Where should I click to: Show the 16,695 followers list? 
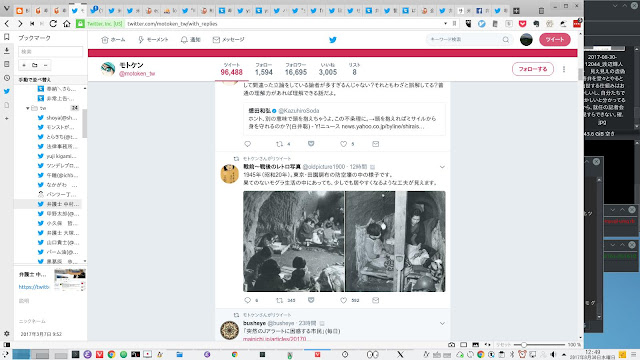(296, 69)
